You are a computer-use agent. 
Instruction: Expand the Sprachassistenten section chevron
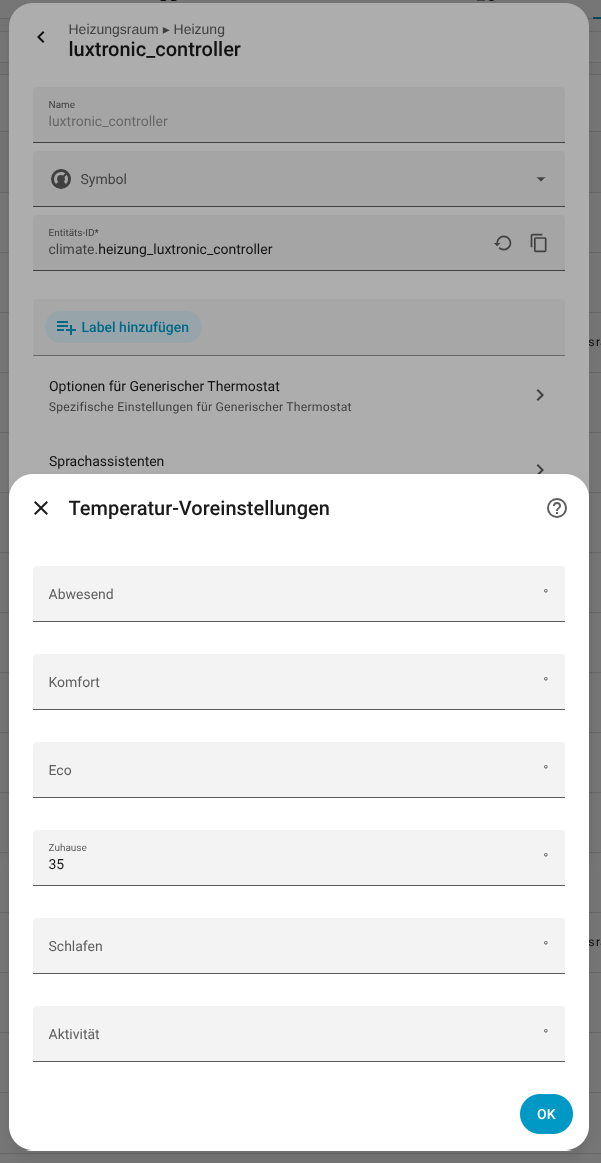540,469
